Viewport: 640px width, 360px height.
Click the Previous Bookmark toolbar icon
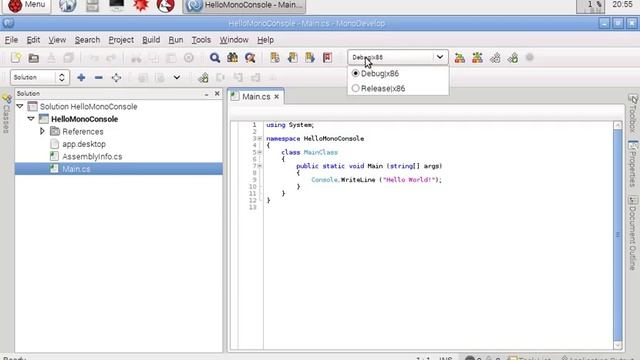(293, 58)
